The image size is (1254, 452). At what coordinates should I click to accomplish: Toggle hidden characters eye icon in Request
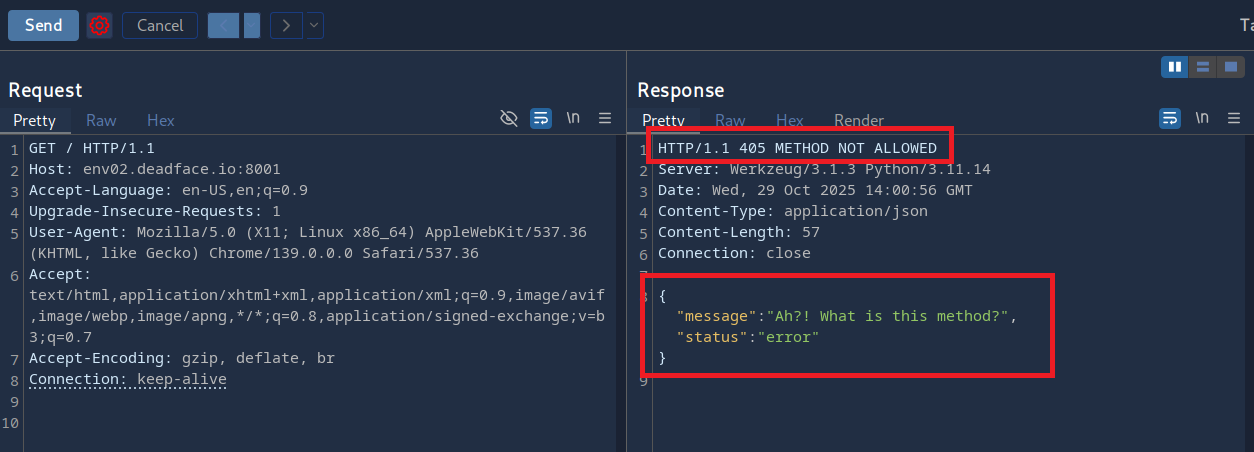[509, 118]
